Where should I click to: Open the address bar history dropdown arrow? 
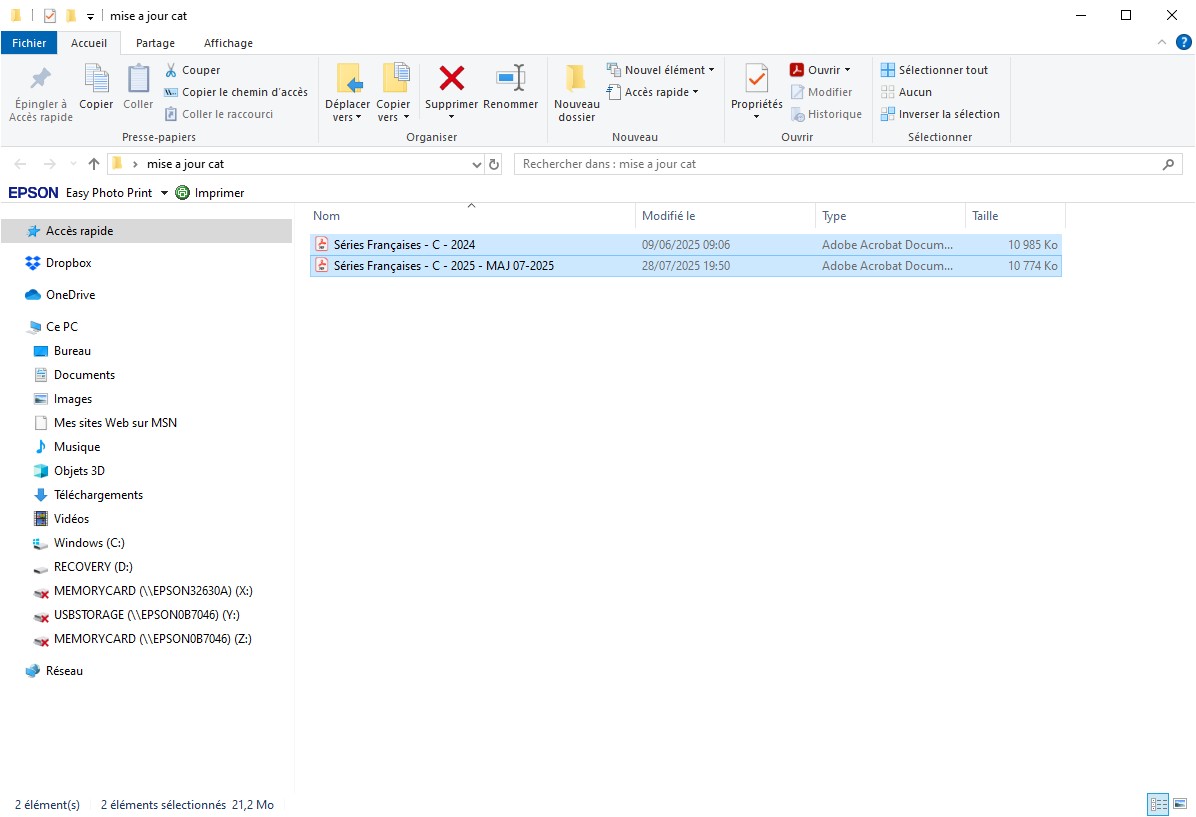(476, 164)
